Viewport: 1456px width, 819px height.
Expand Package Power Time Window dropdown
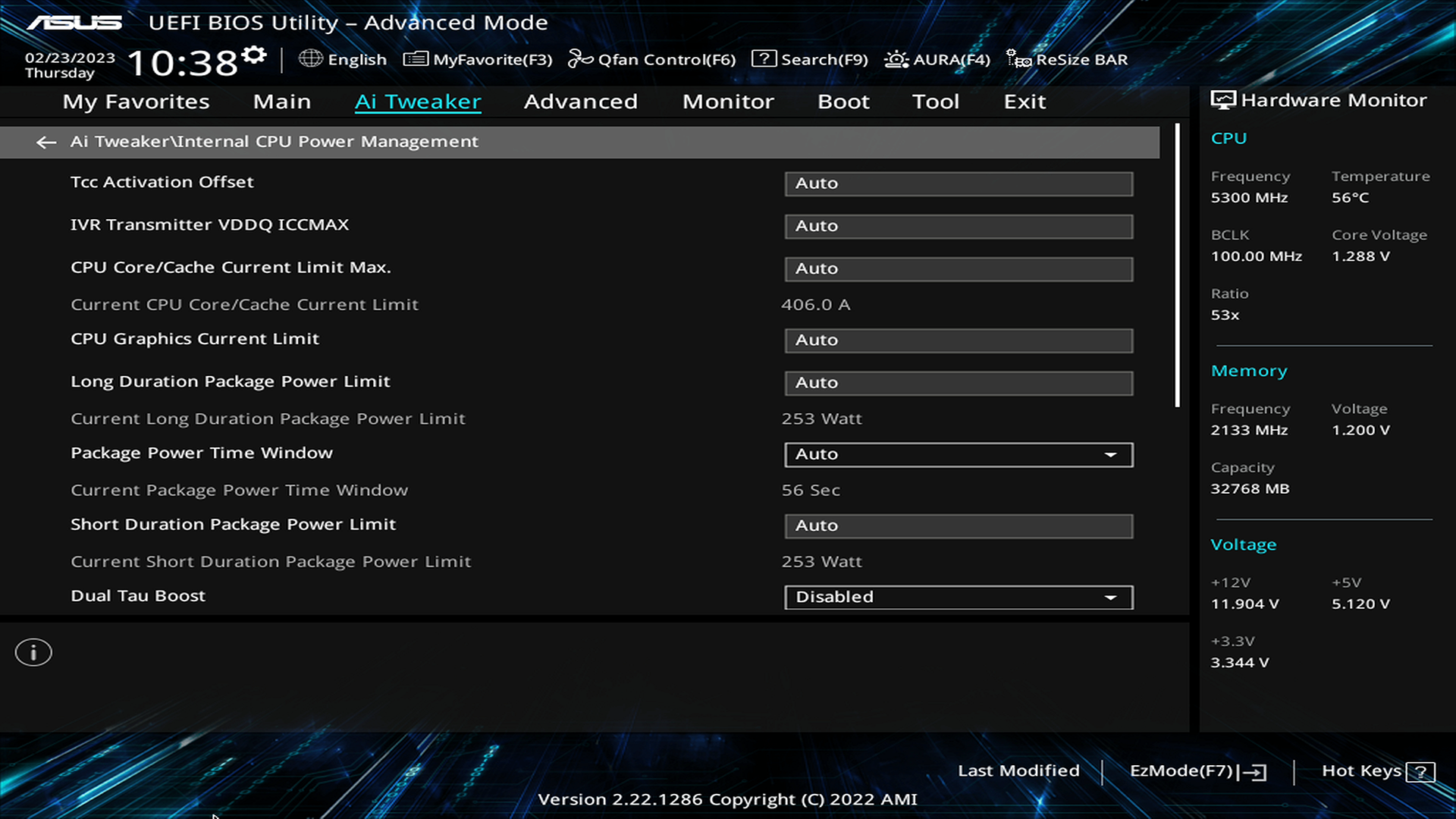[959, 454]
